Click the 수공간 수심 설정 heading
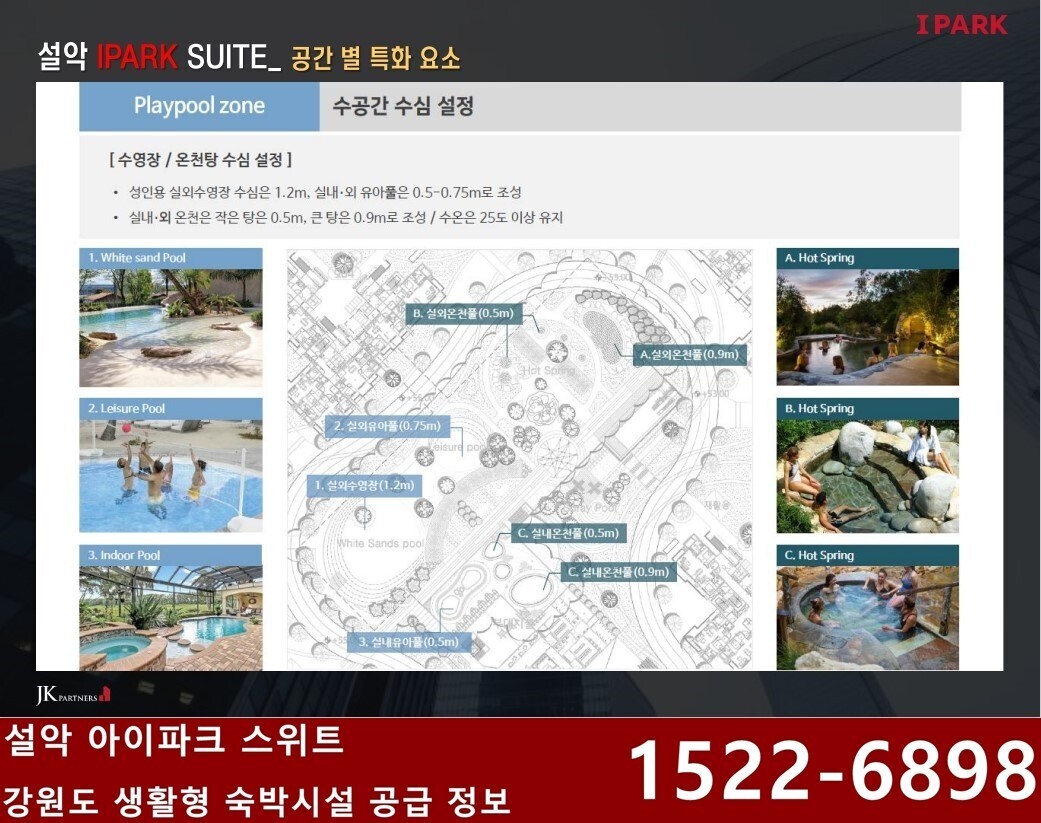Screen dimensions: 1041x823 tap(403, 106)
